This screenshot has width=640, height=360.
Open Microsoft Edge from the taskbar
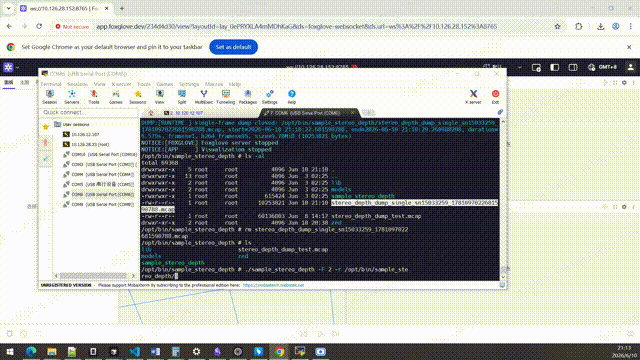31,351
